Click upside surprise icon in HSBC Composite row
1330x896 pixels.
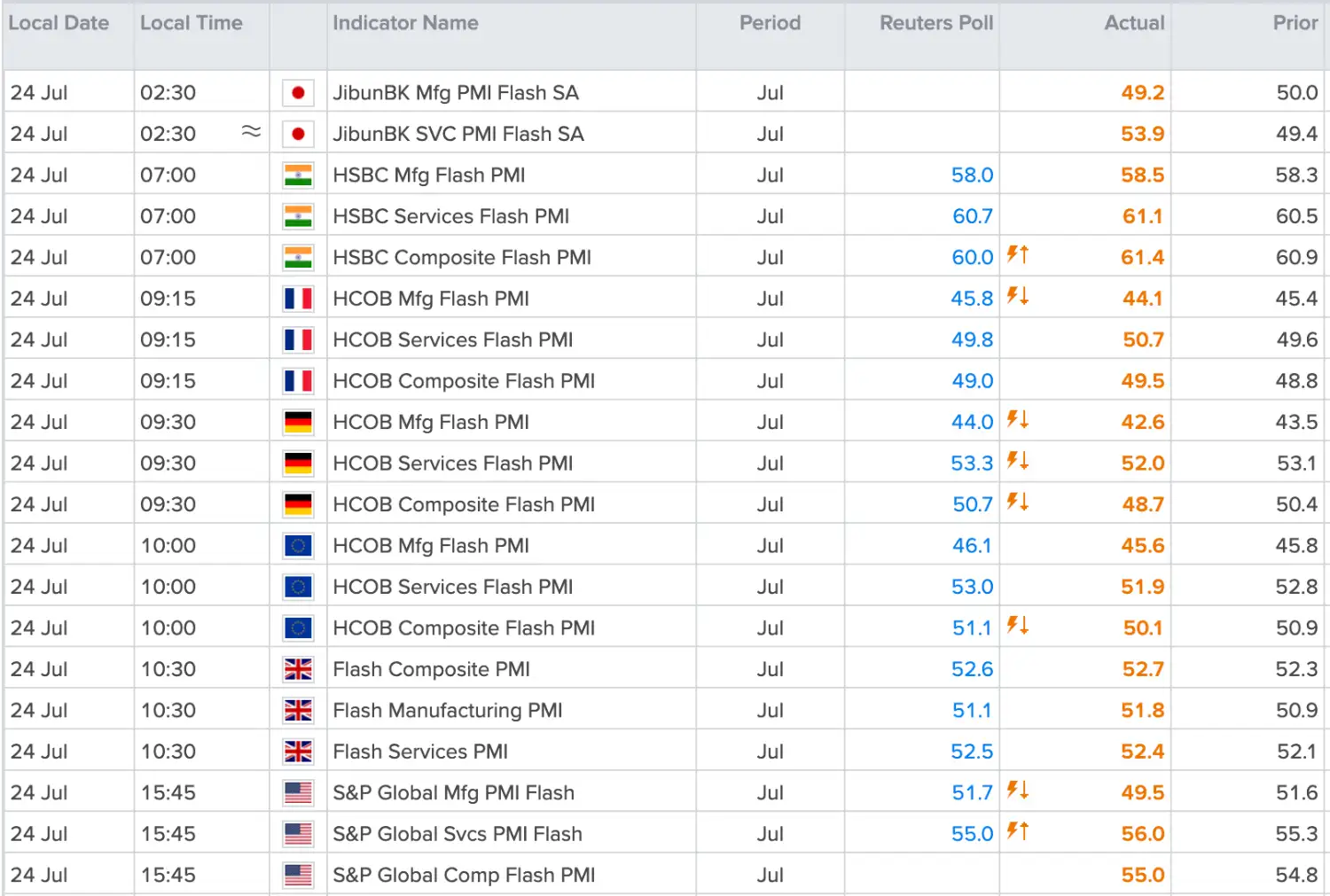[x=1017, y=255]
